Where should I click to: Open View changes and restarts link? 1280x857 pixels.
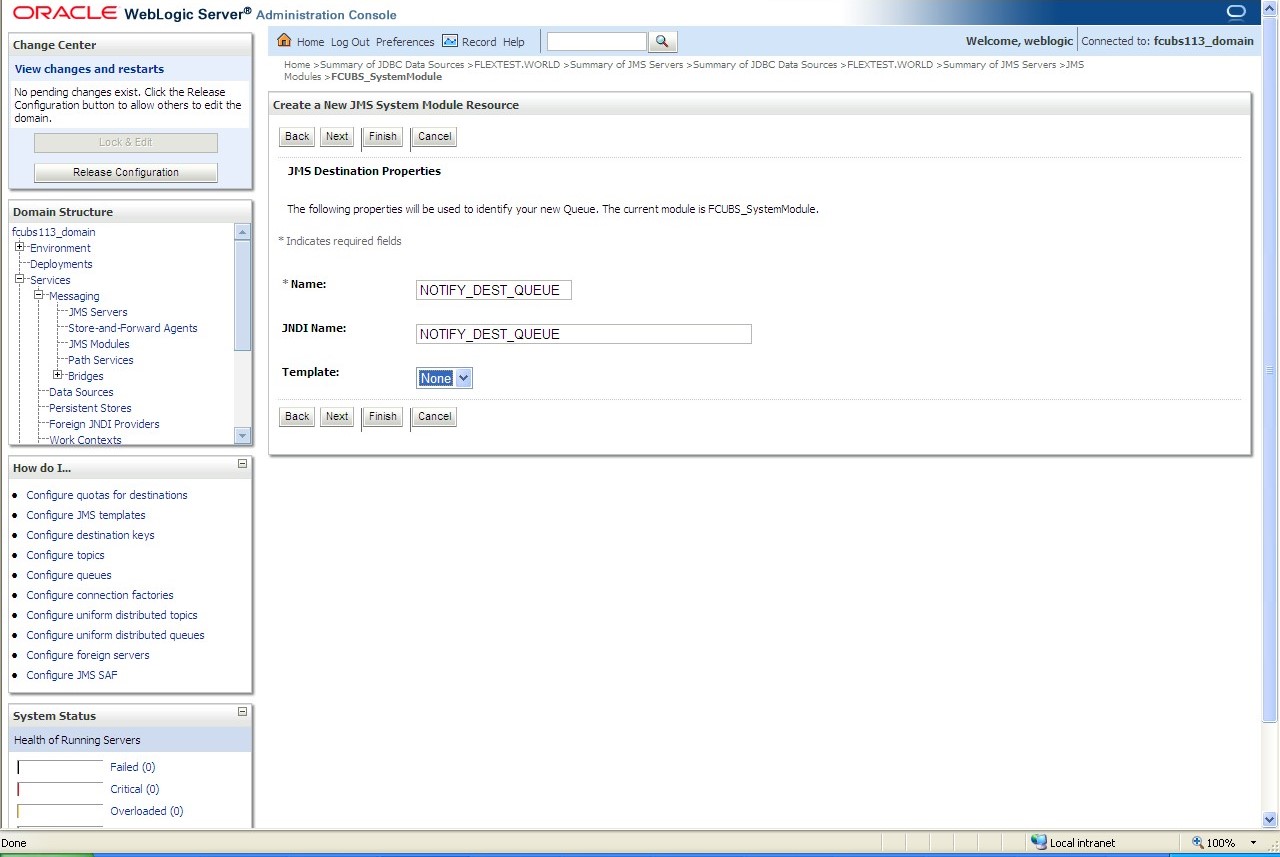click(x=89, y=69)
